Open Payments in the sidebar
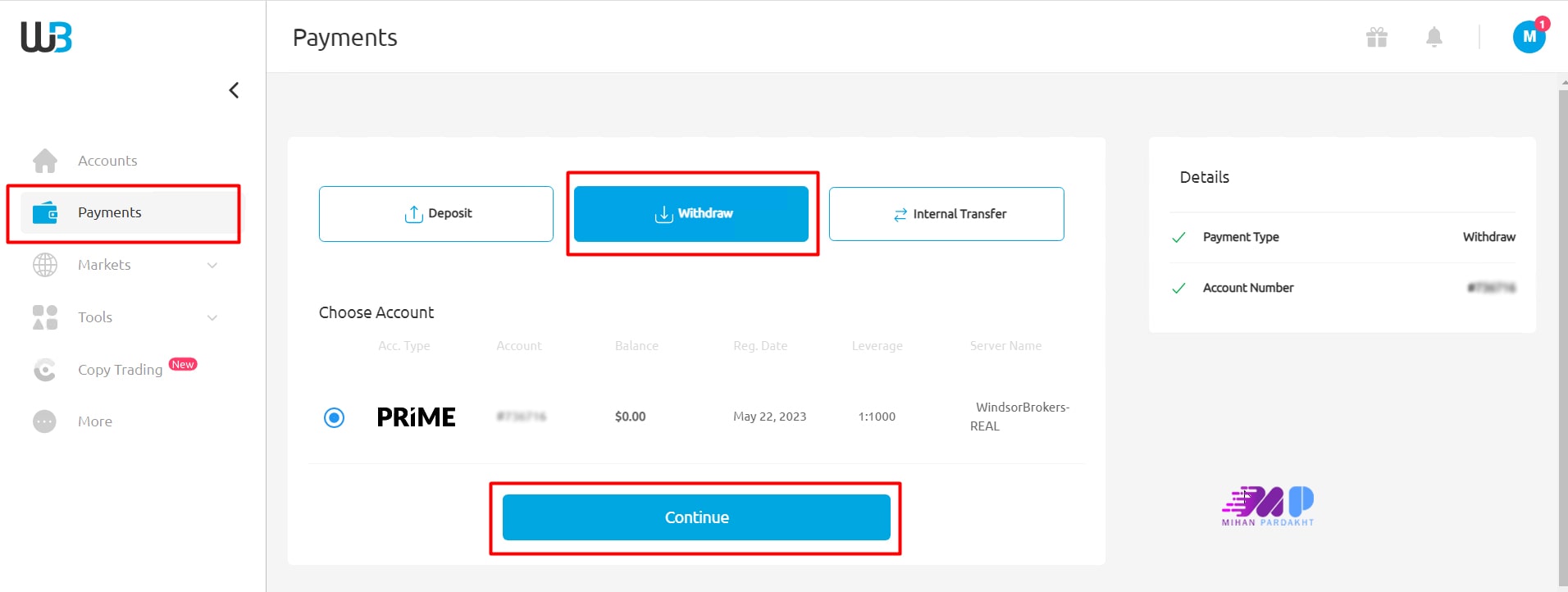The image size is (1568, 592). 110,212
